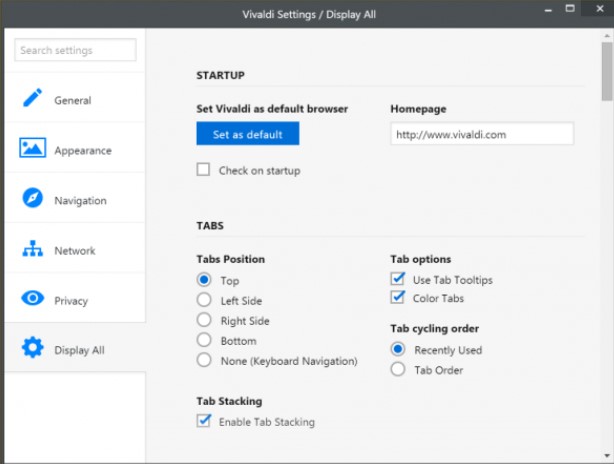This screenshot has height=464, width=614.
Task: Click the Navigation compass icon
Action: [x=32, y=199]
